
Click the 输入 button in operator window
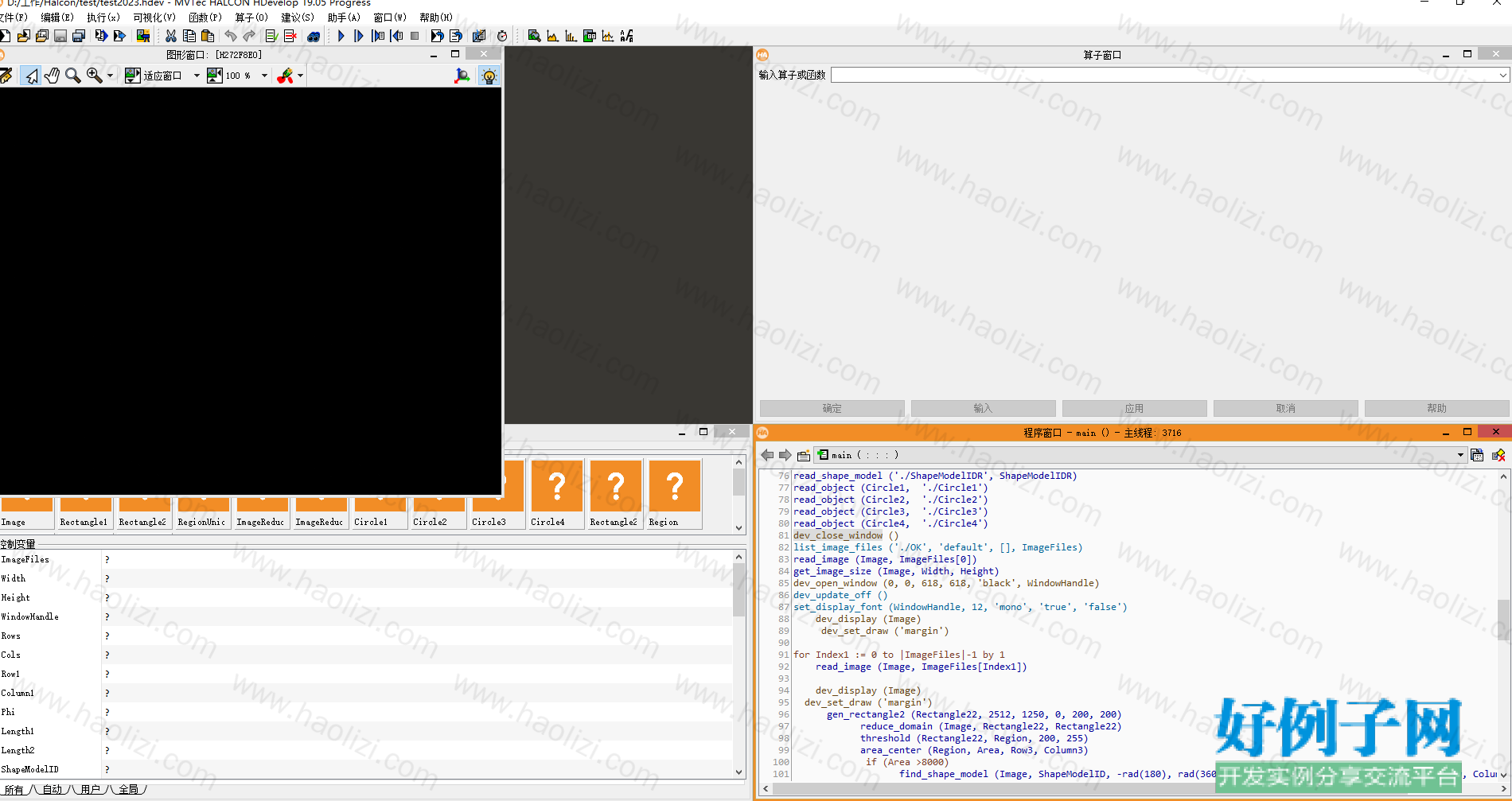click(984, 408)
